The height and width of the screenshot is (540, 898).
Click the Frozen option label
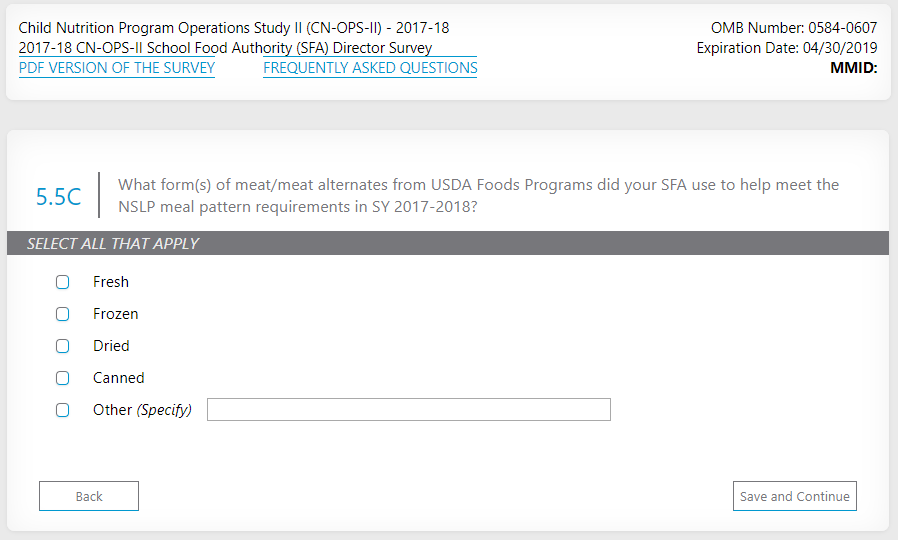click(x=116, y=314)
